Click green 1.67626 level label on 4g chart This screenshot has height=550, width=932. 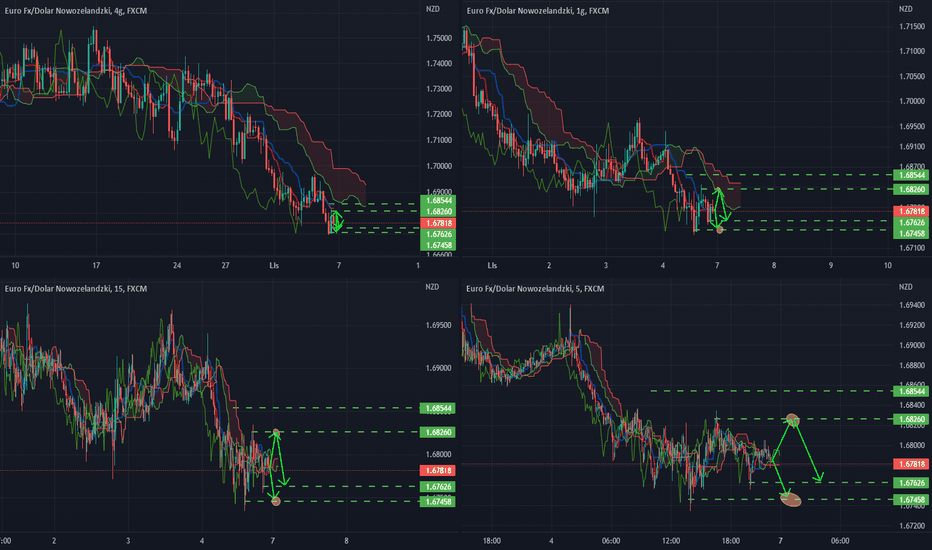(x=438, y=235)
